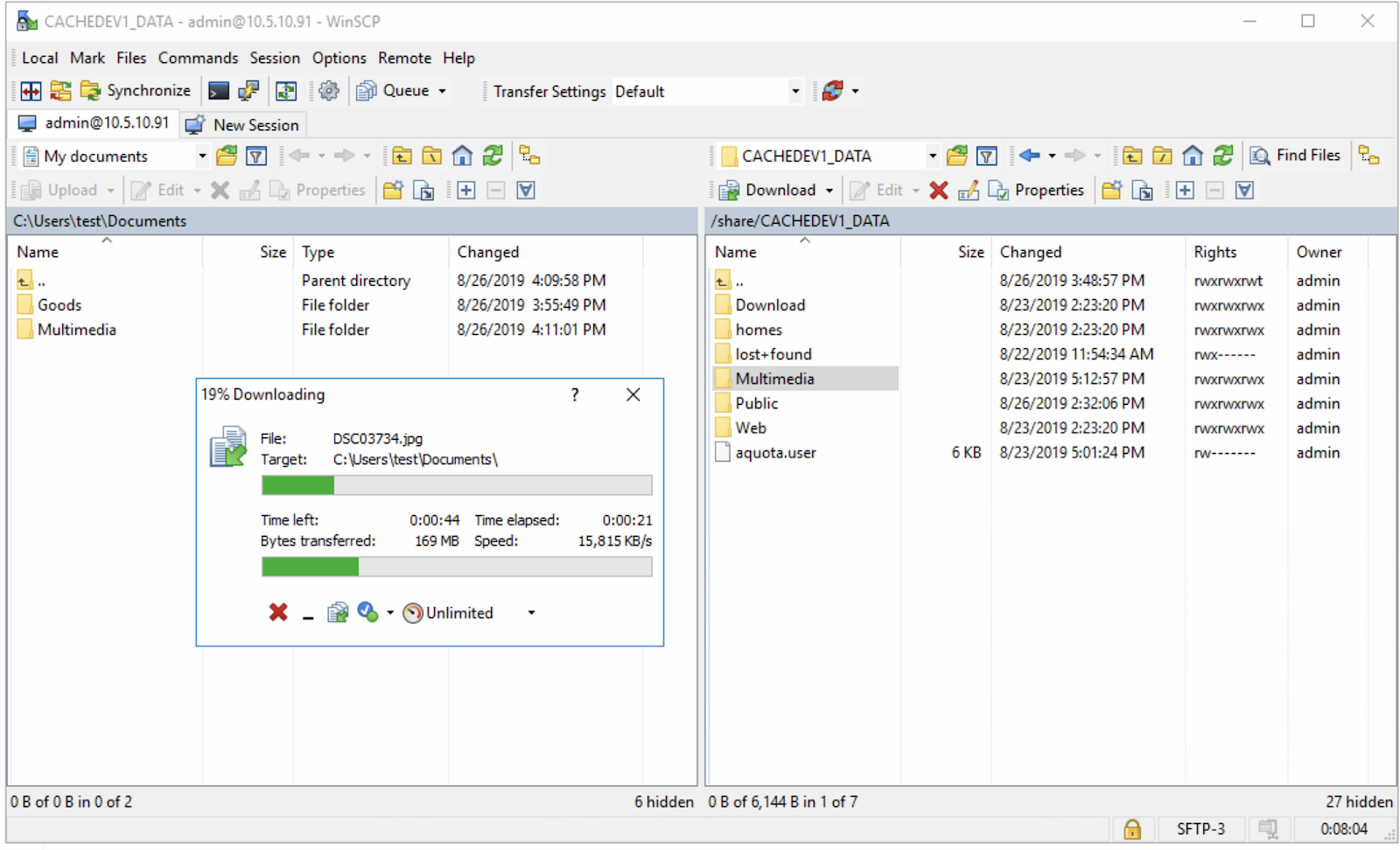Viewport: 1400px width, 850px height.
Task: Click the Preferences gear icon
Action: pos(329,91)
